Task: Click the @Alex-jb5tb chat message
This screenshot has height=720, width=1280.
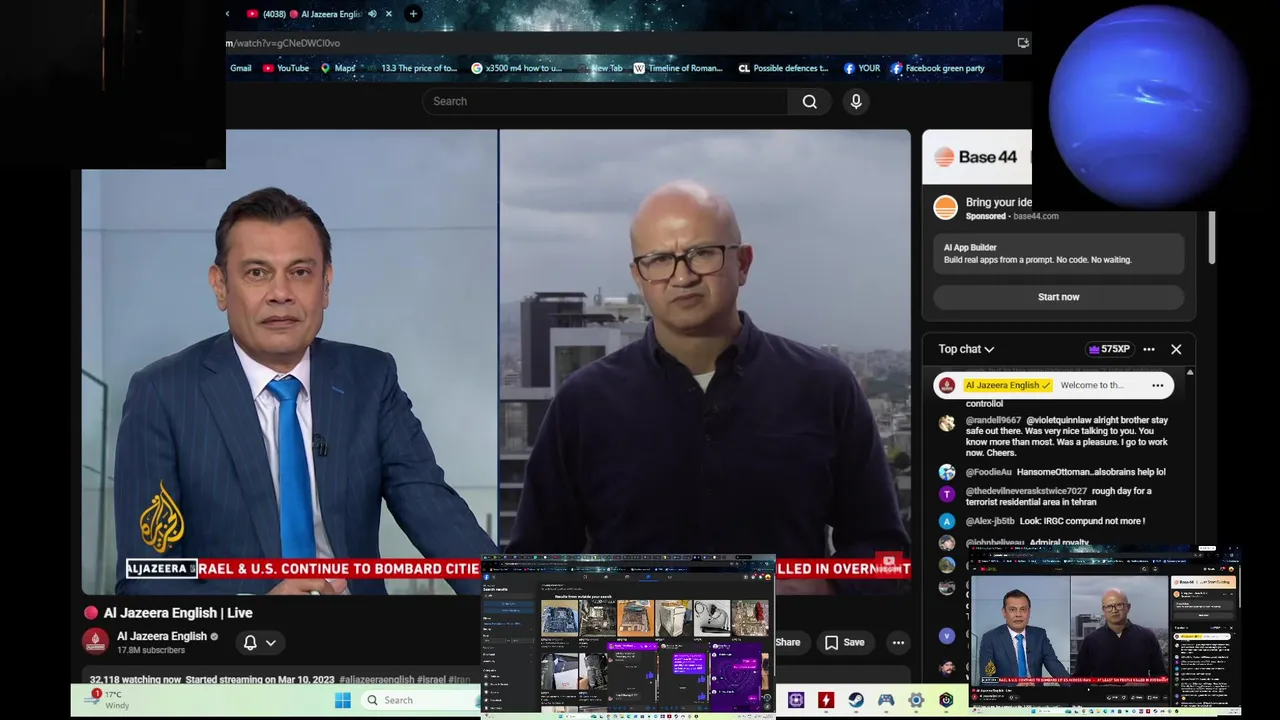Action: pos(1055,521)
